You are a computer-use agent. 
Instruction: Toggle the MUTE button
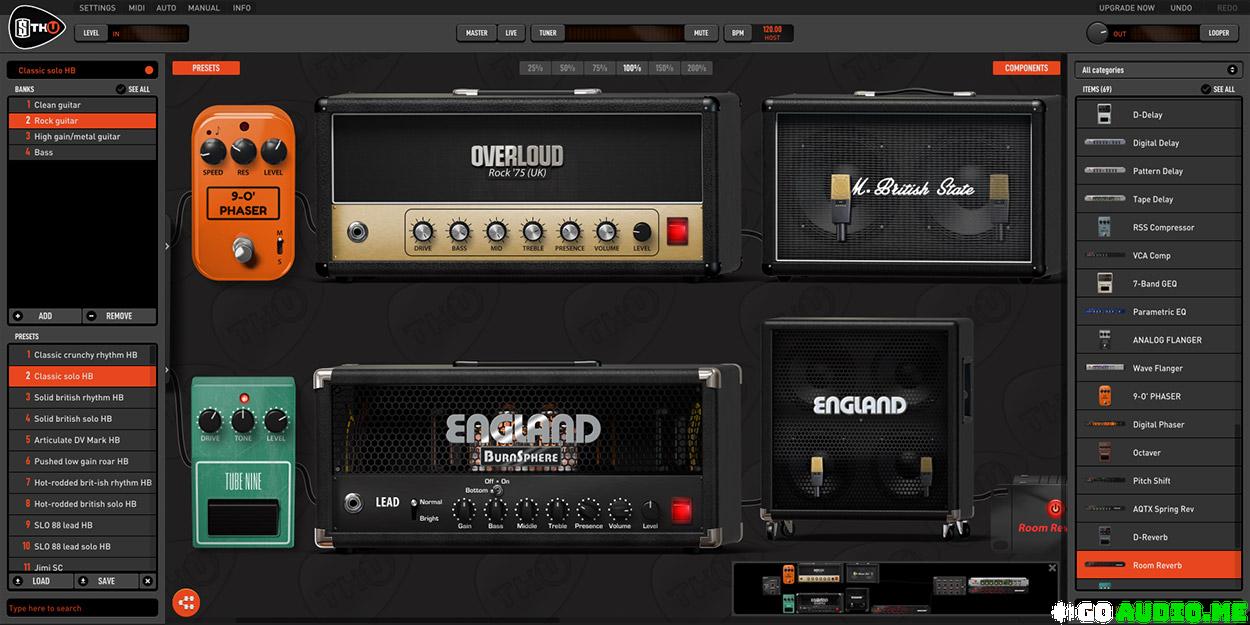tap(701, 33)
